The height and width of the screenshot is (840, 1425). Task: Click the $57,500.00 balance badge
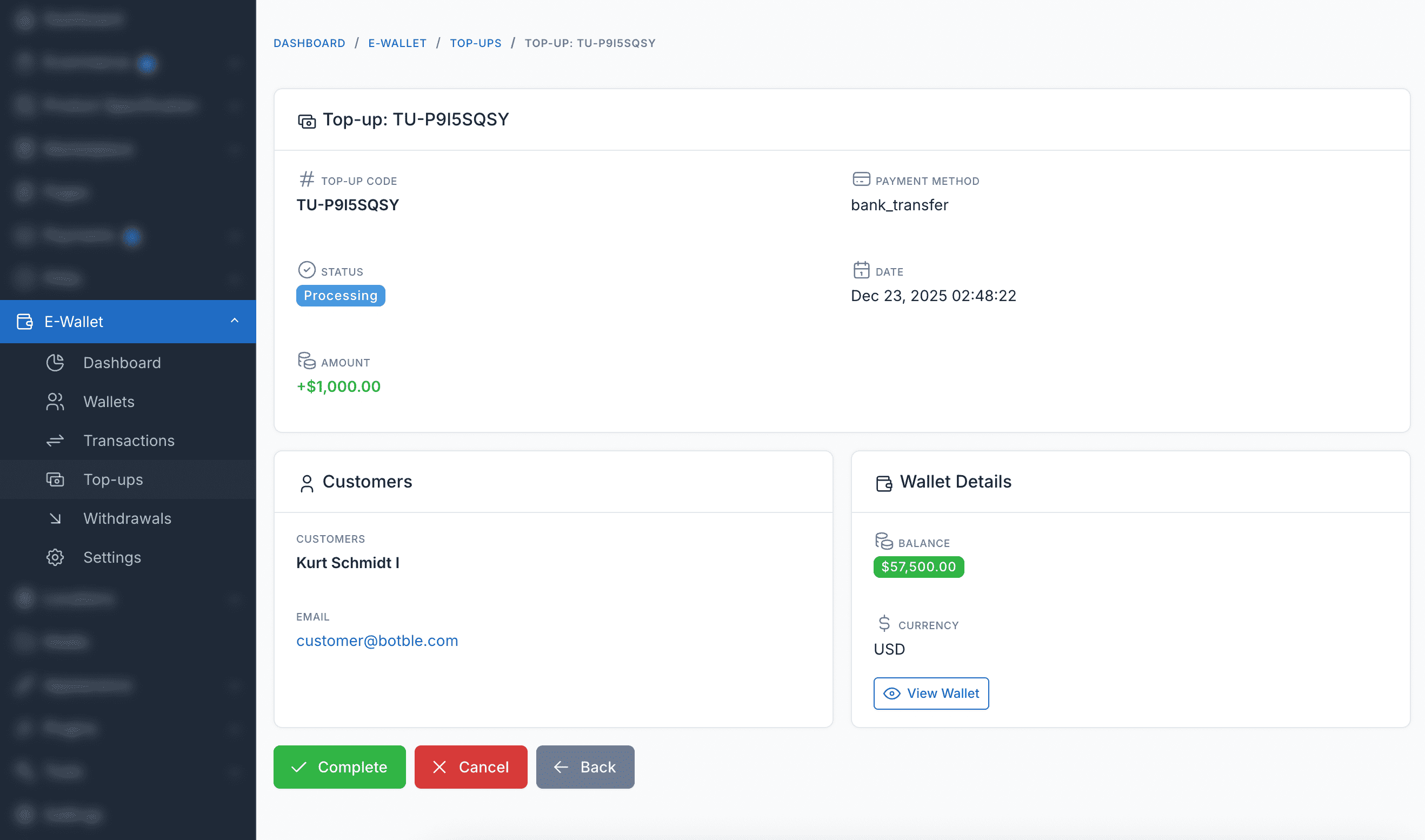(x=918, y=566)
